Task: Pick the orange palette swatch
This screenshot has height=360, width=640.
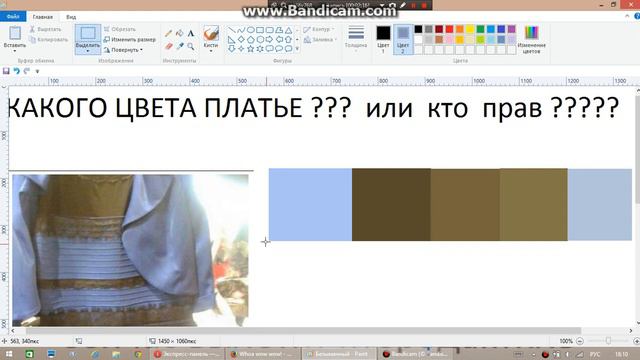Action: [x=460, y=29]
